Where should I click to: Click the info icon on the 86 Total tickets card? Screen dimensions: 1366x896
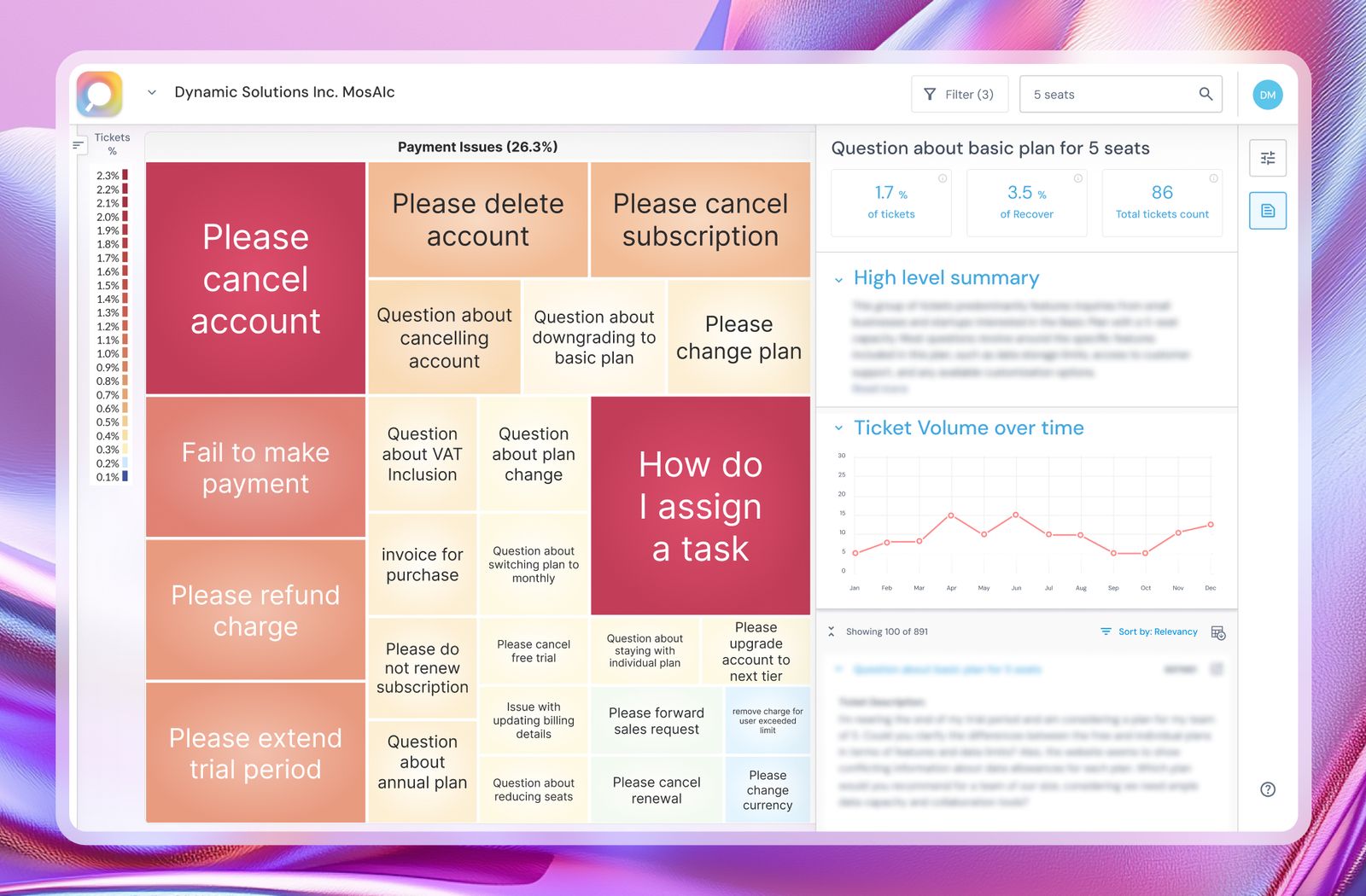coord(1212,179)
